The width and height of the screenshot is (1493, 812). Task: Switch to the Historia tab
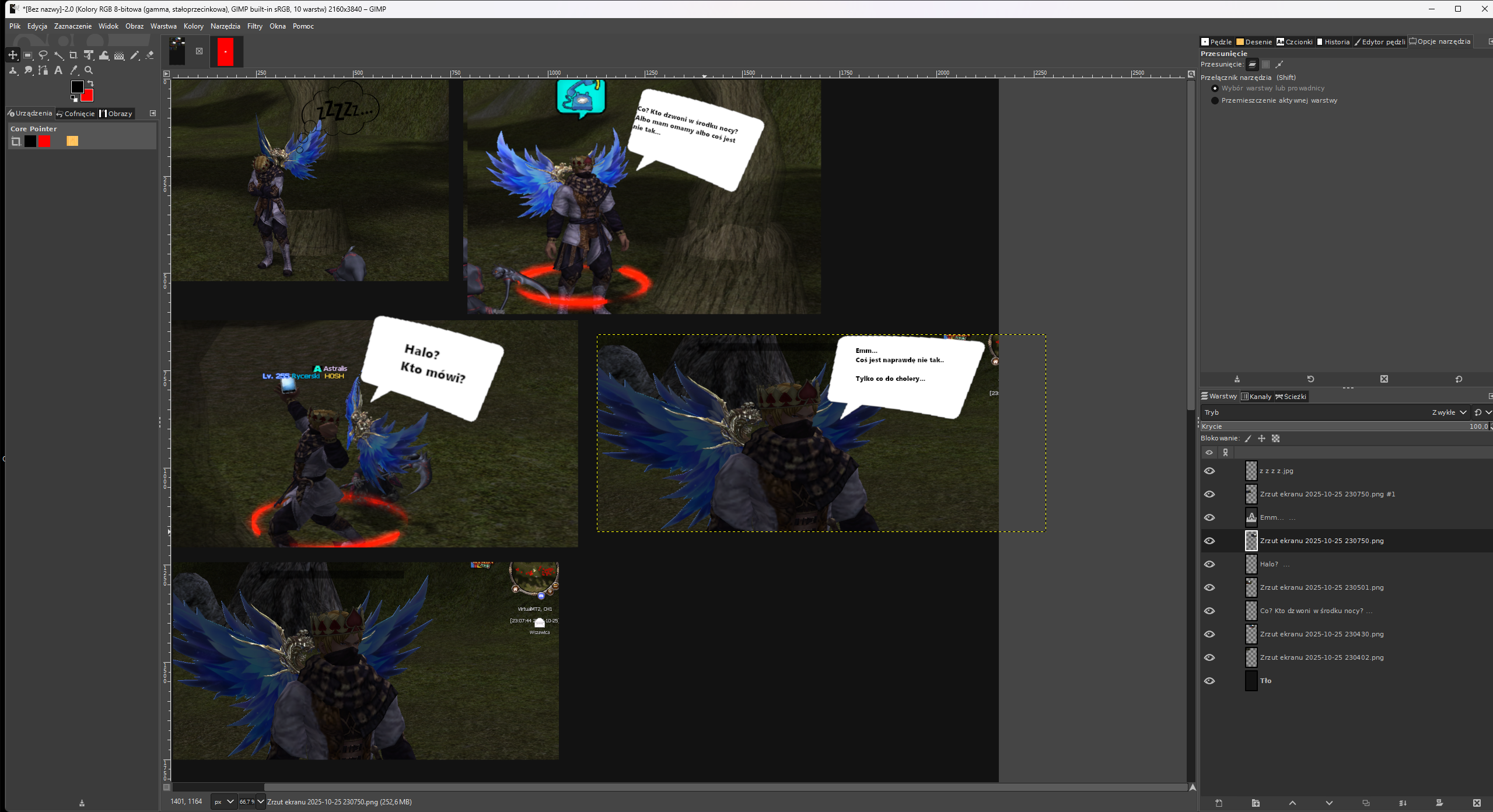[x=1333, y=42]
